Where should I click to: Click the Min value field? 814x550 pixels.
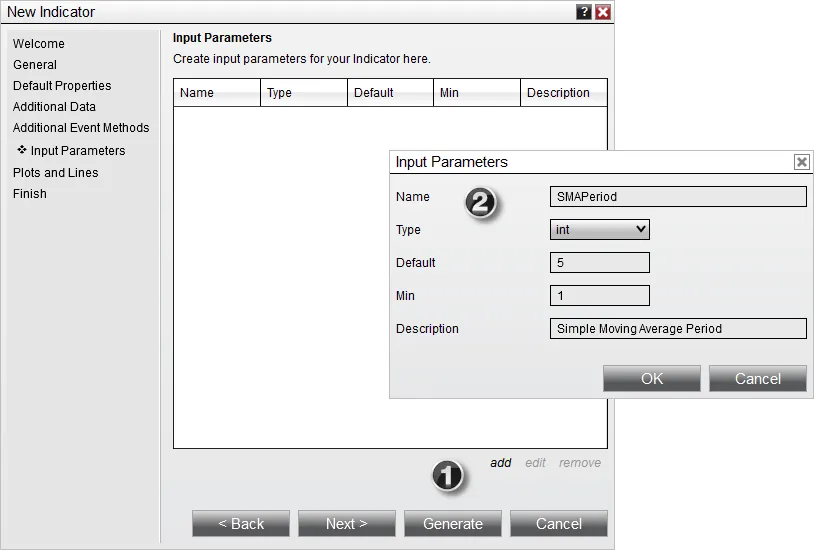[600, 296]
